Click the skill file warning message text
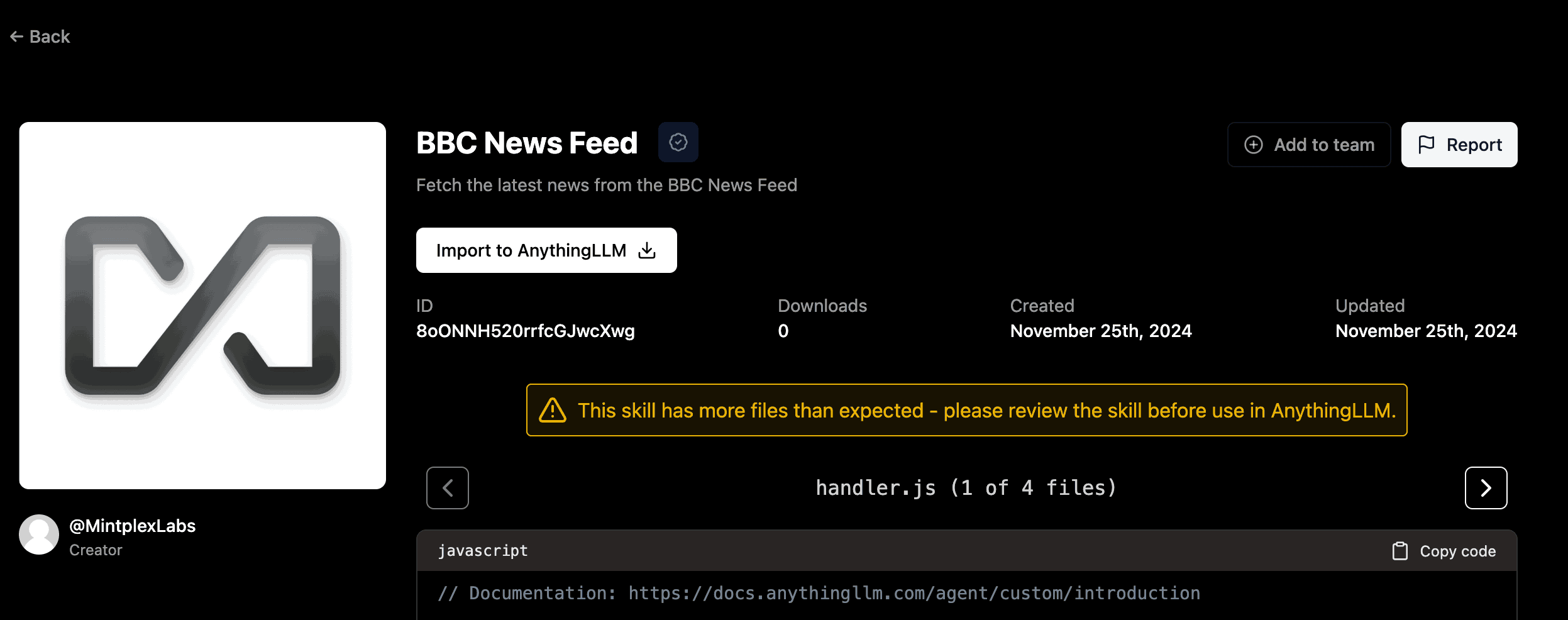Viewport: 1568px width, 620px height. (x=986, y=410)
